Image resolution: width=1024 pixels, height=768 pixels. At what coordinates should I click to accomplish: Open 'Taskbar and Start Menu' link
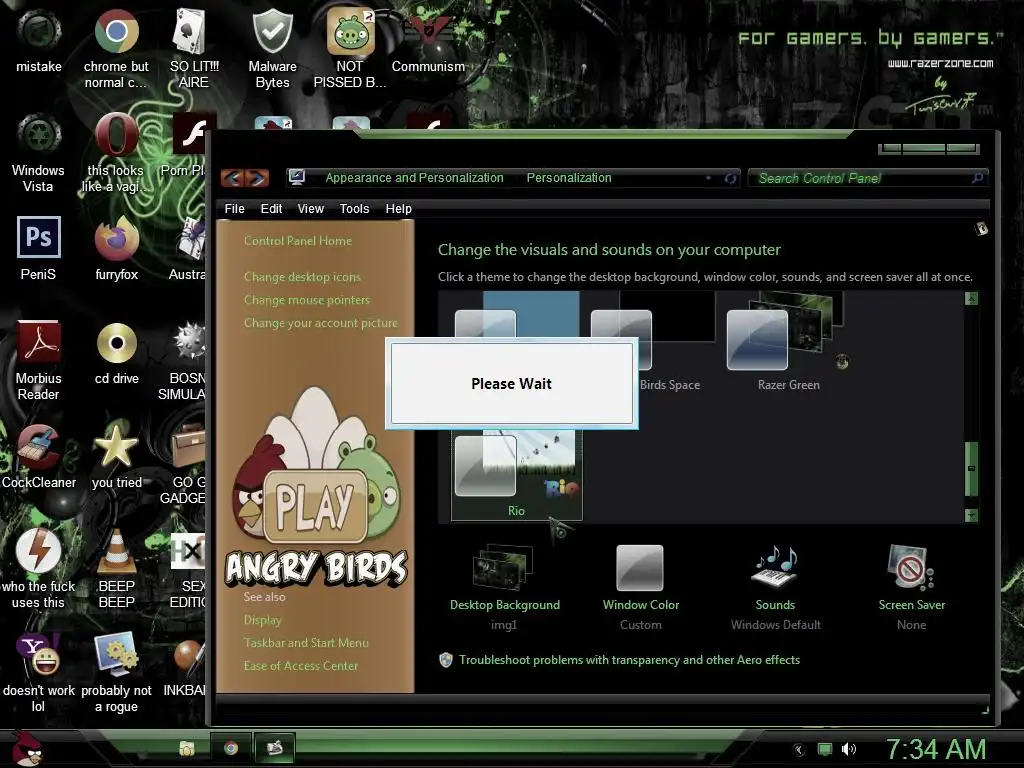306,643
